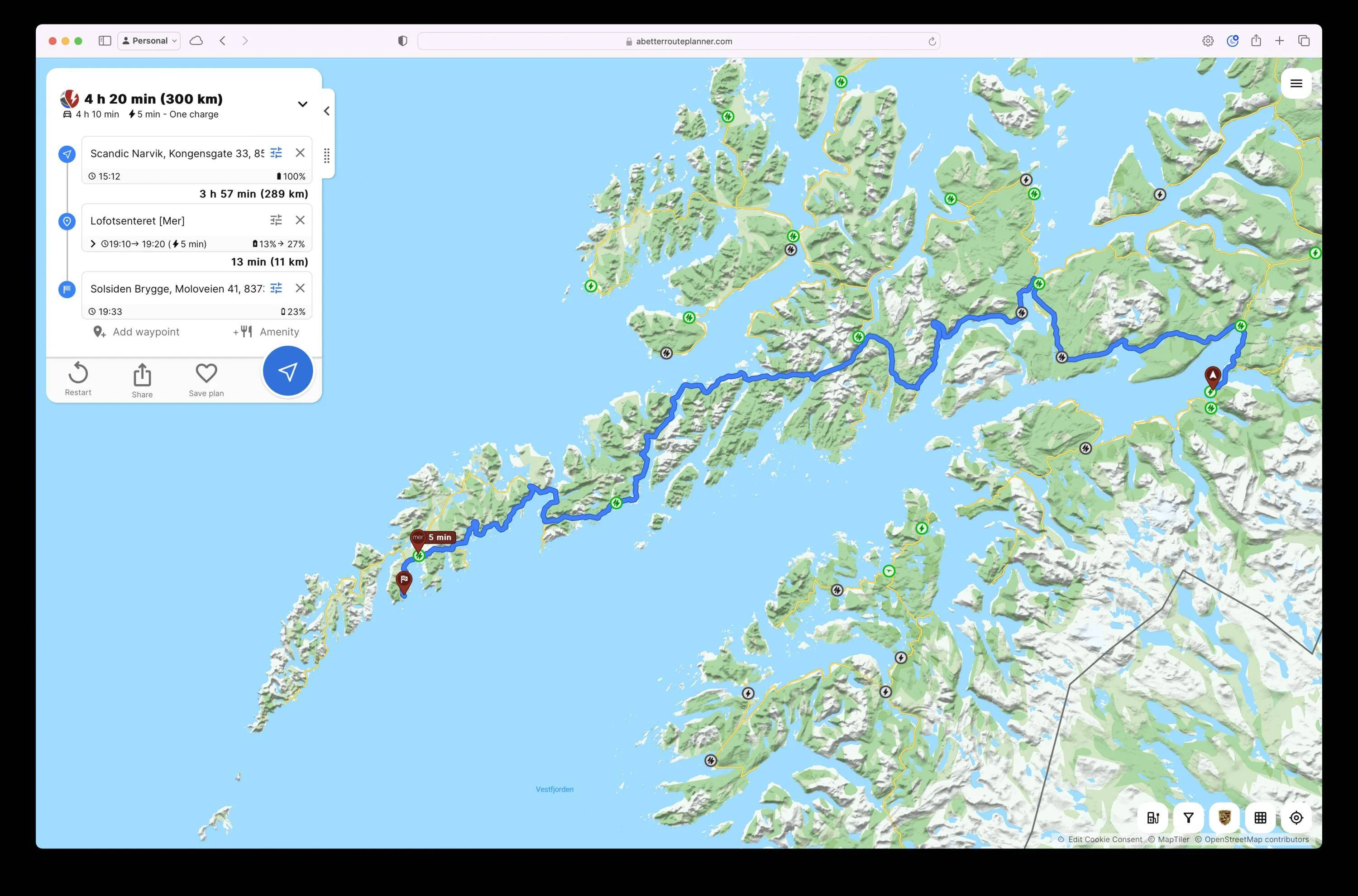Open the Edit Cookie Consent link

[x=1105, y=839]
